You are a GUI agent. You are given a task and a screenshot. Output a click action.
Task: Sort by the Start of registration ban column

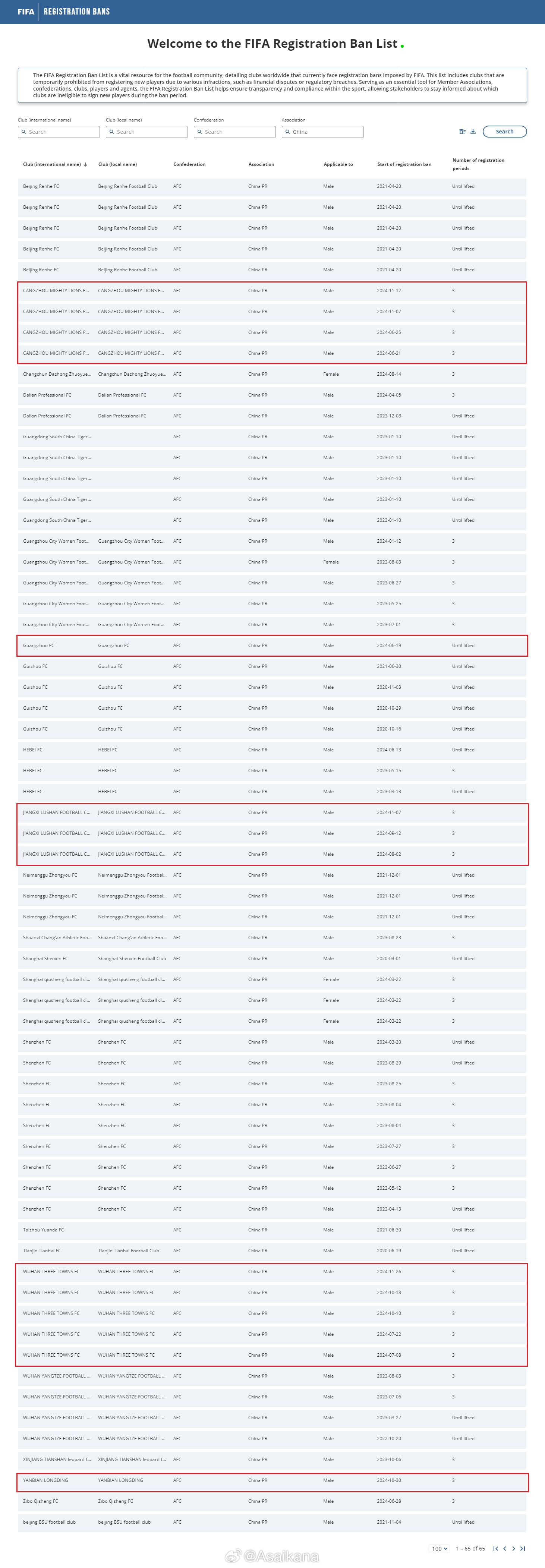coord(404,164)
